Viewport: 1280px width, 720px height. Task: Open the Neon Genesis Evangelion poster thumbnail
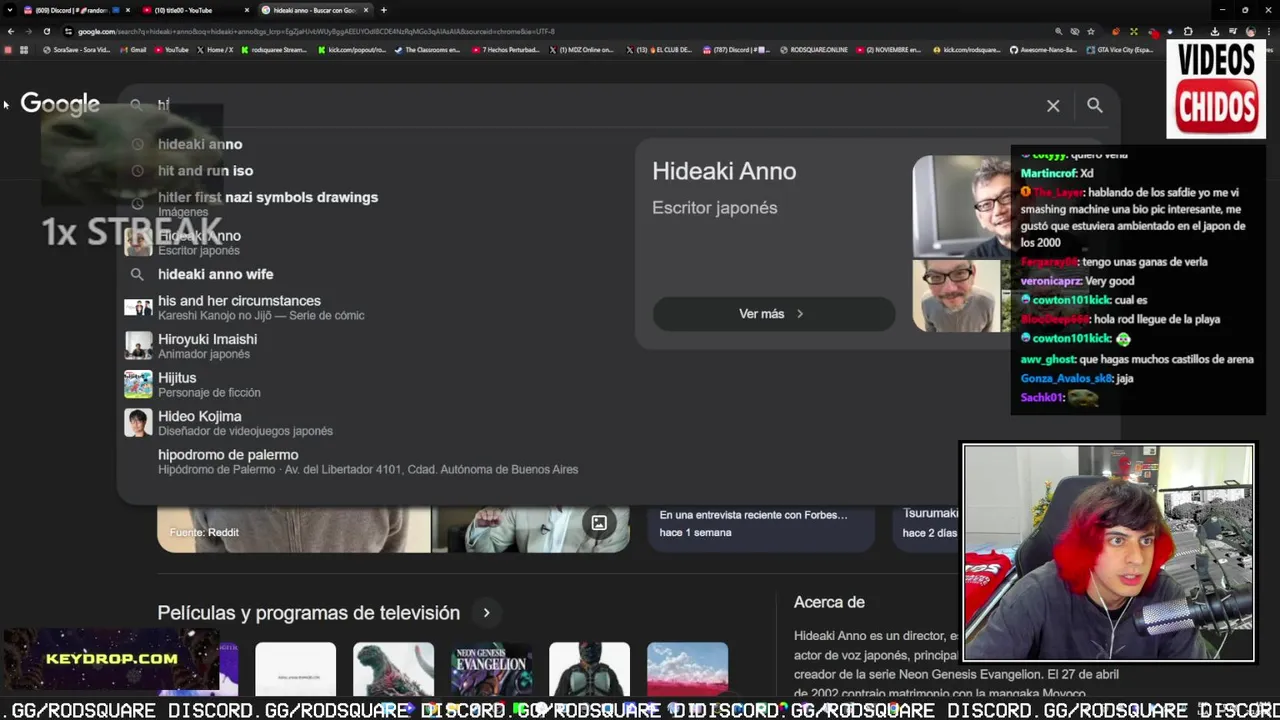point(491,669)
